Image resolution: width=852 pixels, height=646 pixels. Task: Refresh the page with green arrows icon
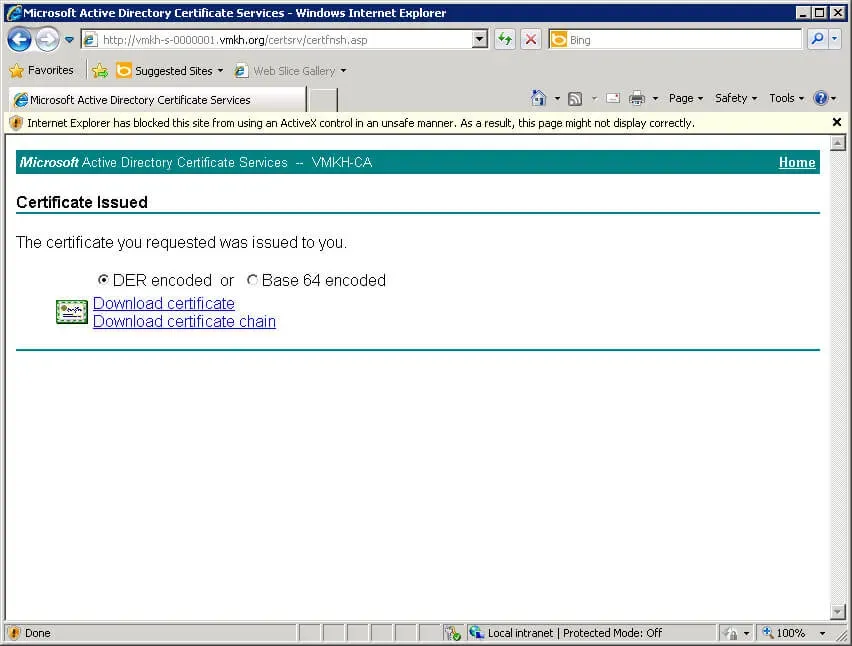coord(505,40)
